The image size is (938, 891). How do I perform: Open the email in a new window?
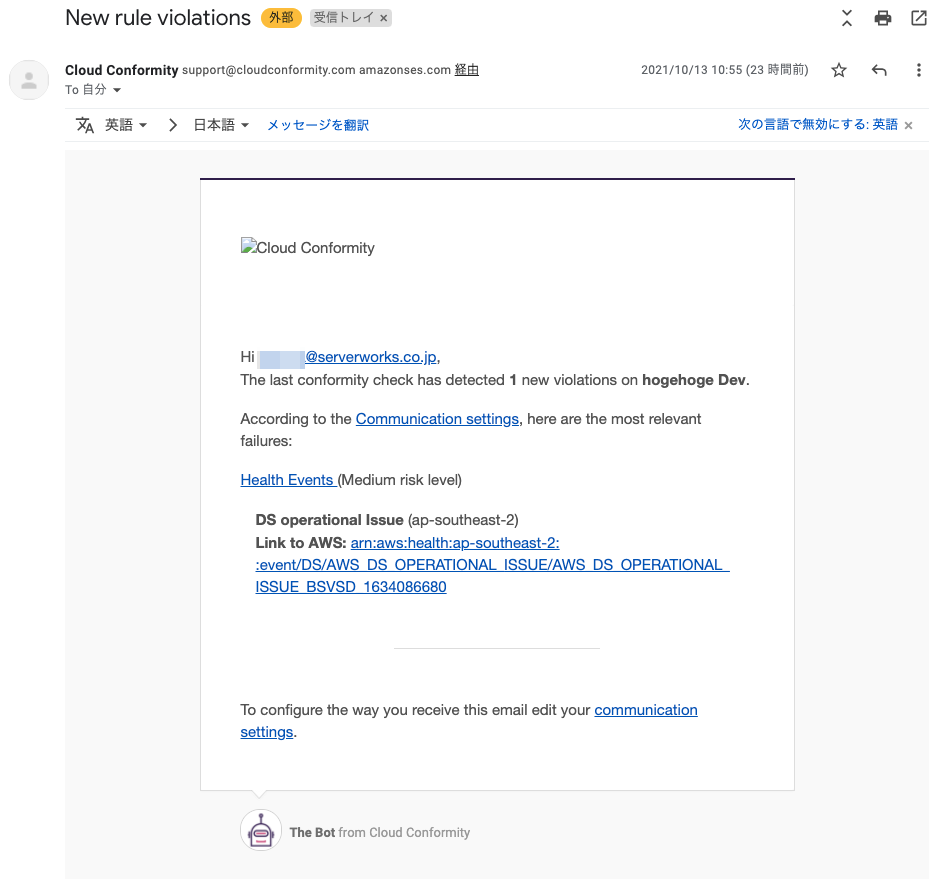click(918, 18)
